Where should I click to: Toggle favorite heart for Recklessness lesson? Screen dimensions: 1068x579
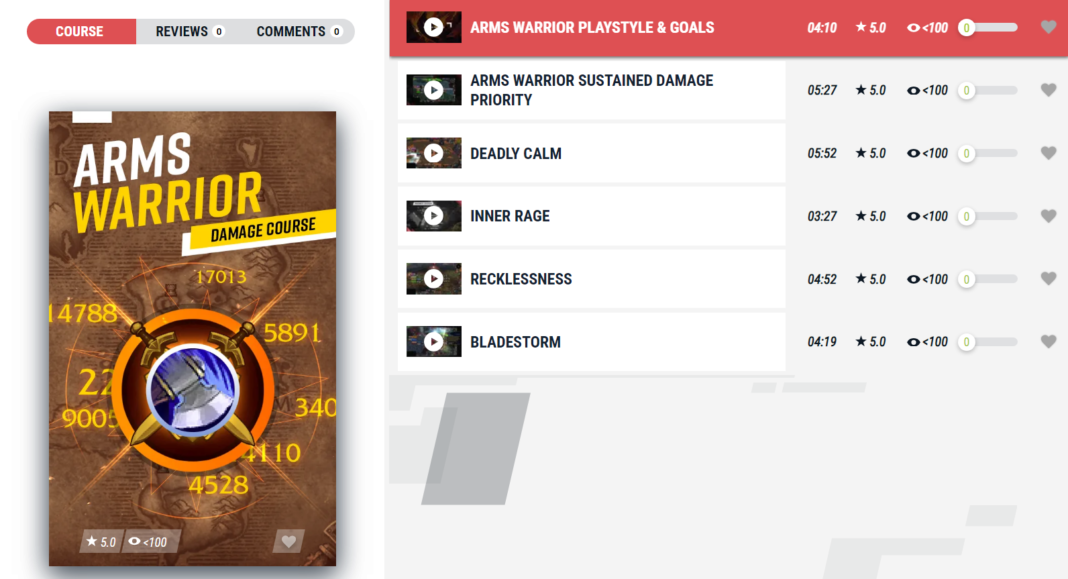1048,279
